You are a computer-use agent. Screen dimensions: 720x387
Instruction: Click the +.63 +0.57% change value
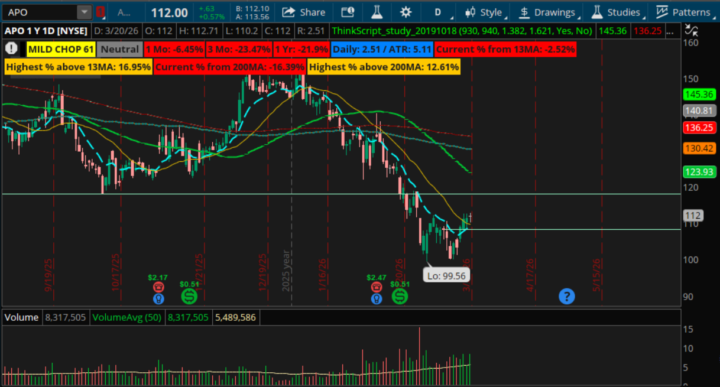tap(212, 12)
